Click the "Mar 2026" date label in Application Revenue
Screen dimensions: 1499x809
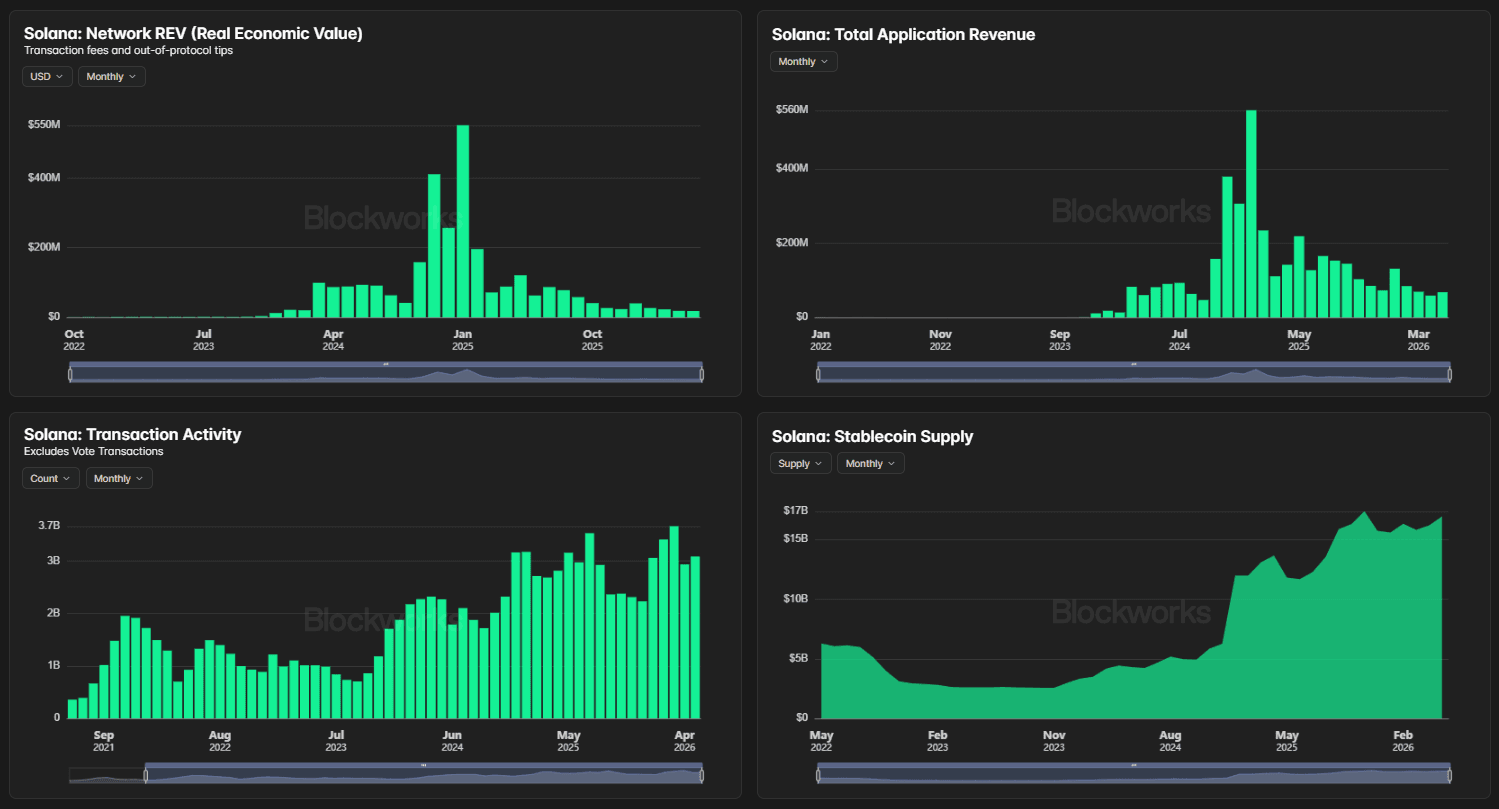(1419, 340)
